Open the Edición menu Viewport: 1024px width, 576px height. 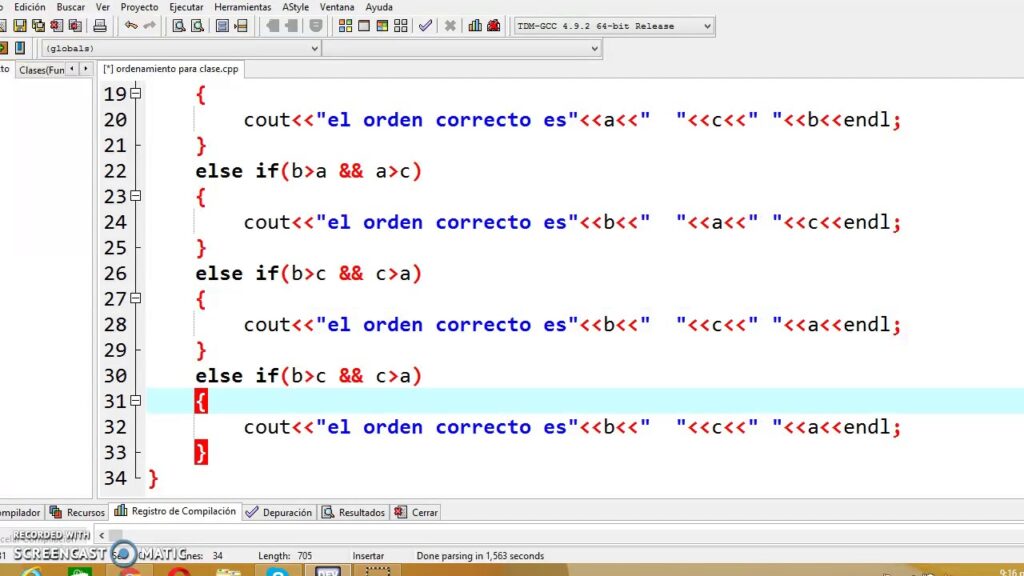[29, 7]
